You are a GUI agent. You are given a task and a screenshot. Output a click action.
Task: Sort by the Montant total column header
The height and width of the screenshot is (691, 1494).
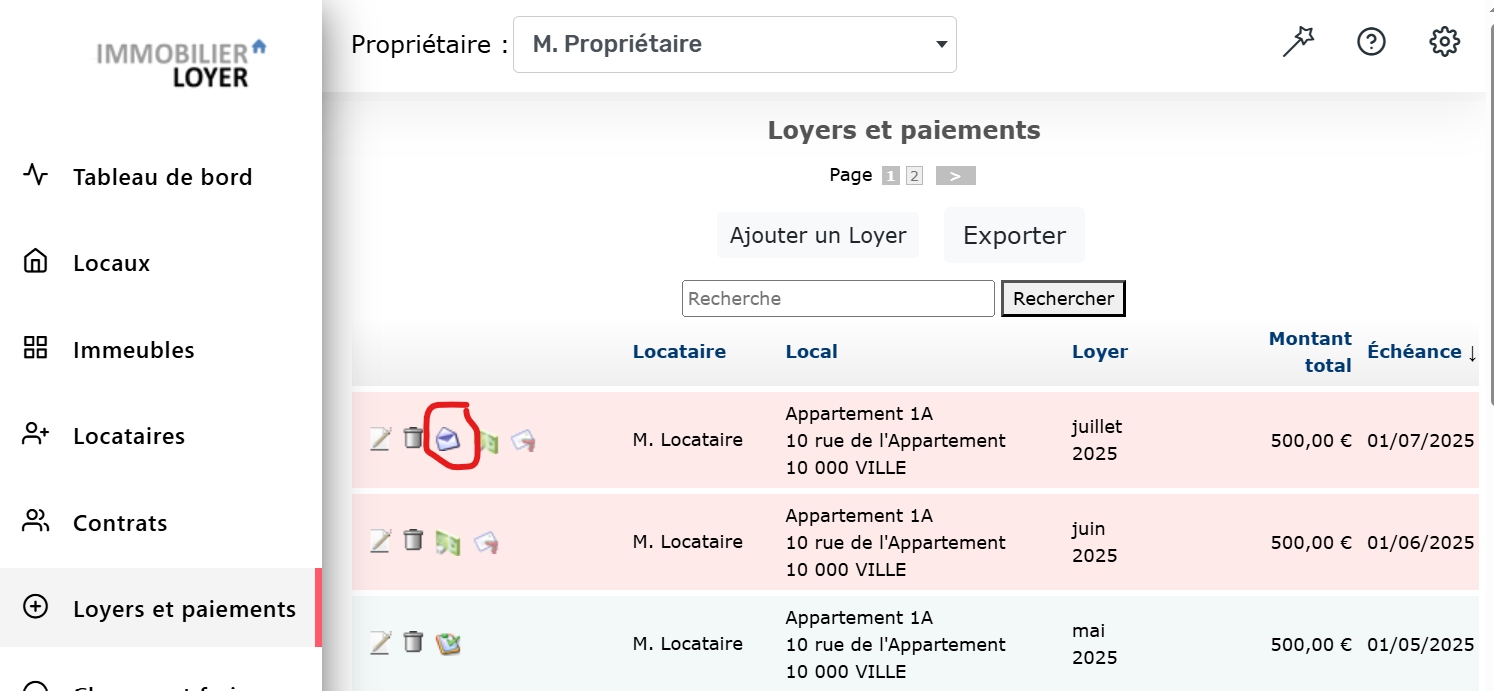(1310, 352)
